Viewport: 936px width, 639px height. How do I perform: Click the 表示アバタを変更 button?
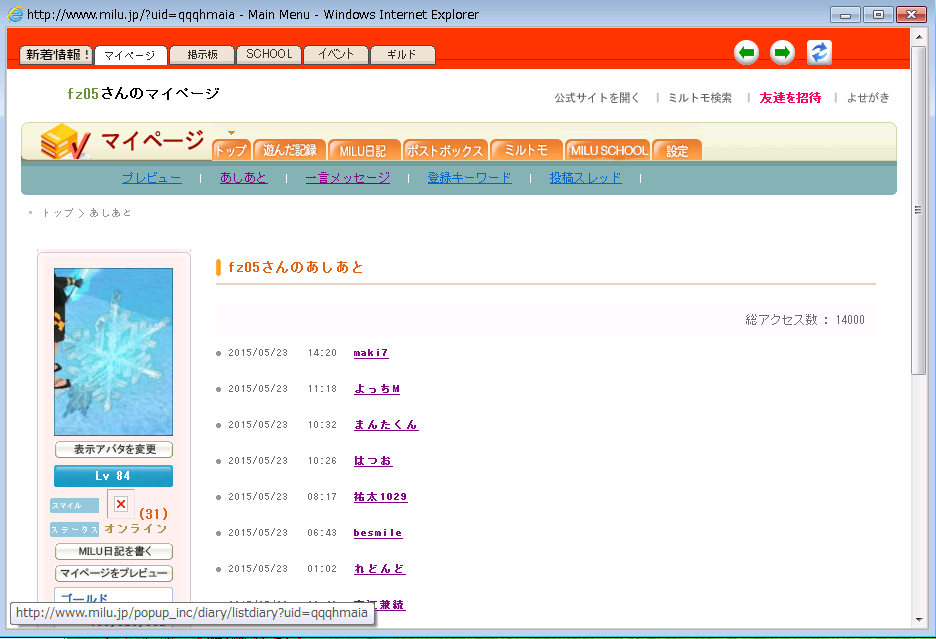113,450
